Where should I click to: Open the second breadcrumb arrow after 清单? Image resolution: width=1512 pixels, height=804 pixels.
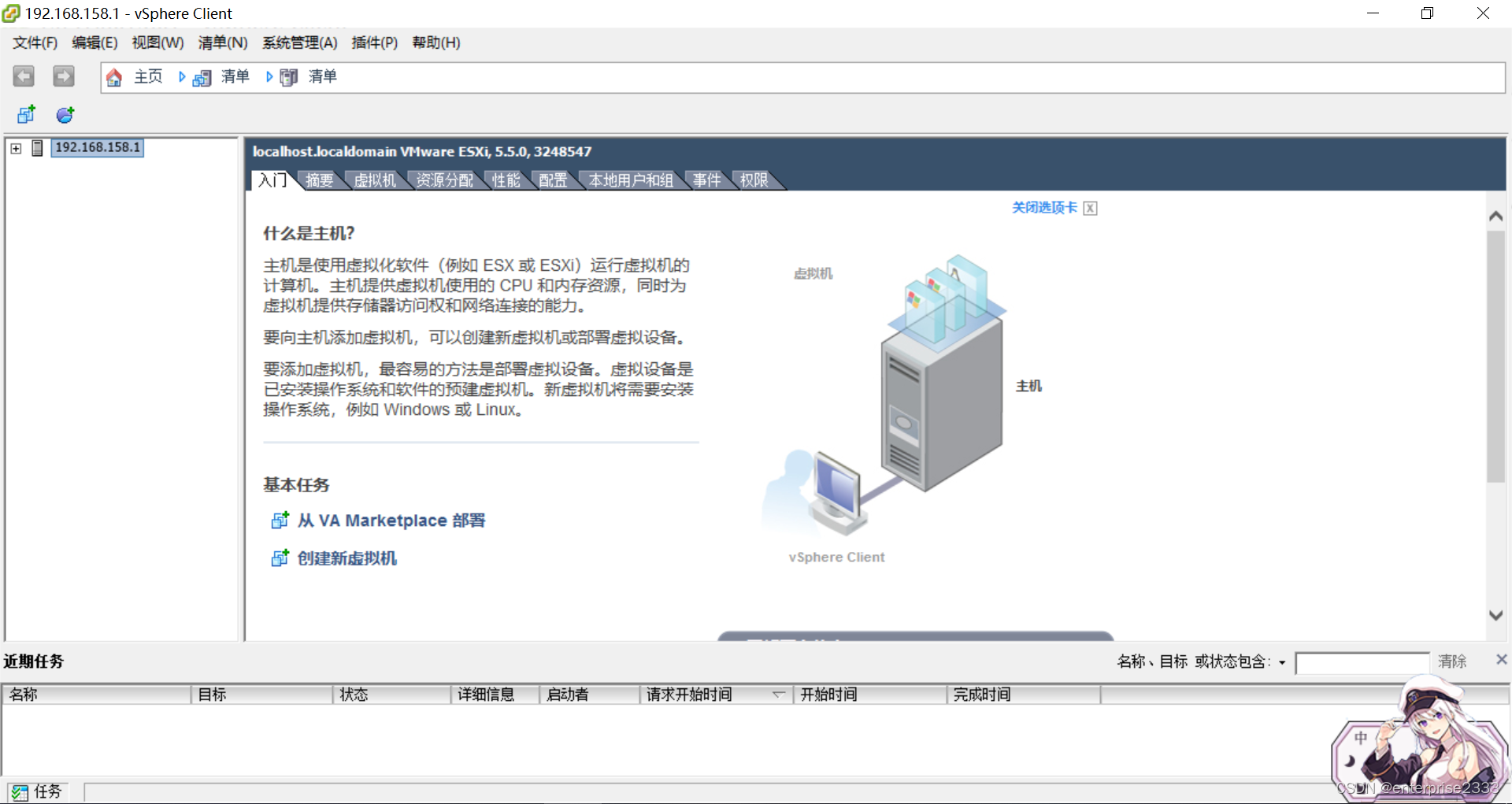tap(269, 76)
